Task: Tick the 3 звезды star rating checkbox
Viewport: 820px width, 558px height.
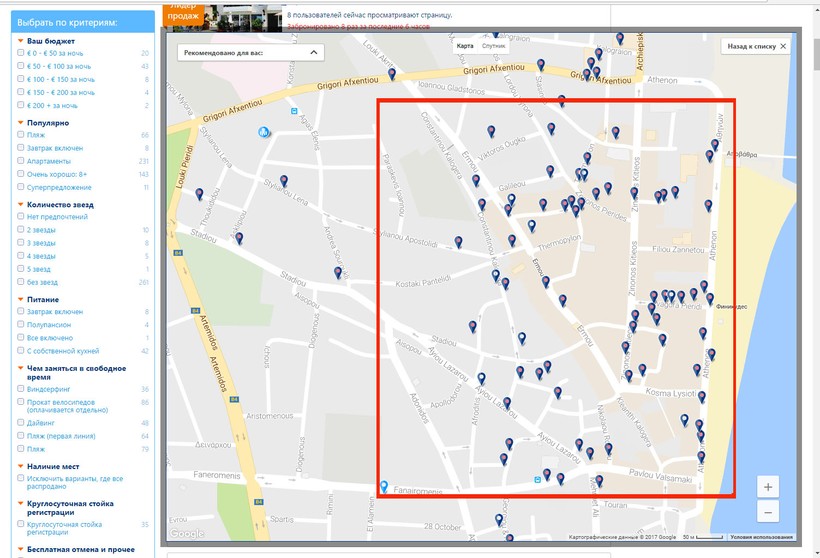Action: (21, 243)
